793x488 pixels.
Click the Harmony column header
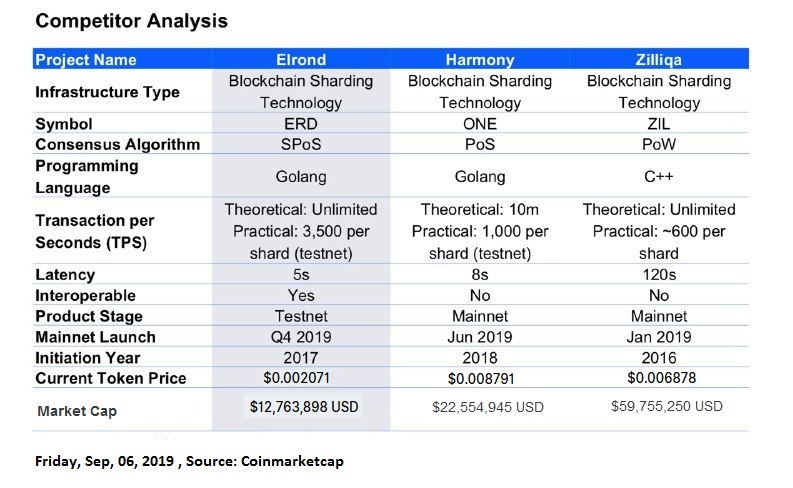point(479,60)
